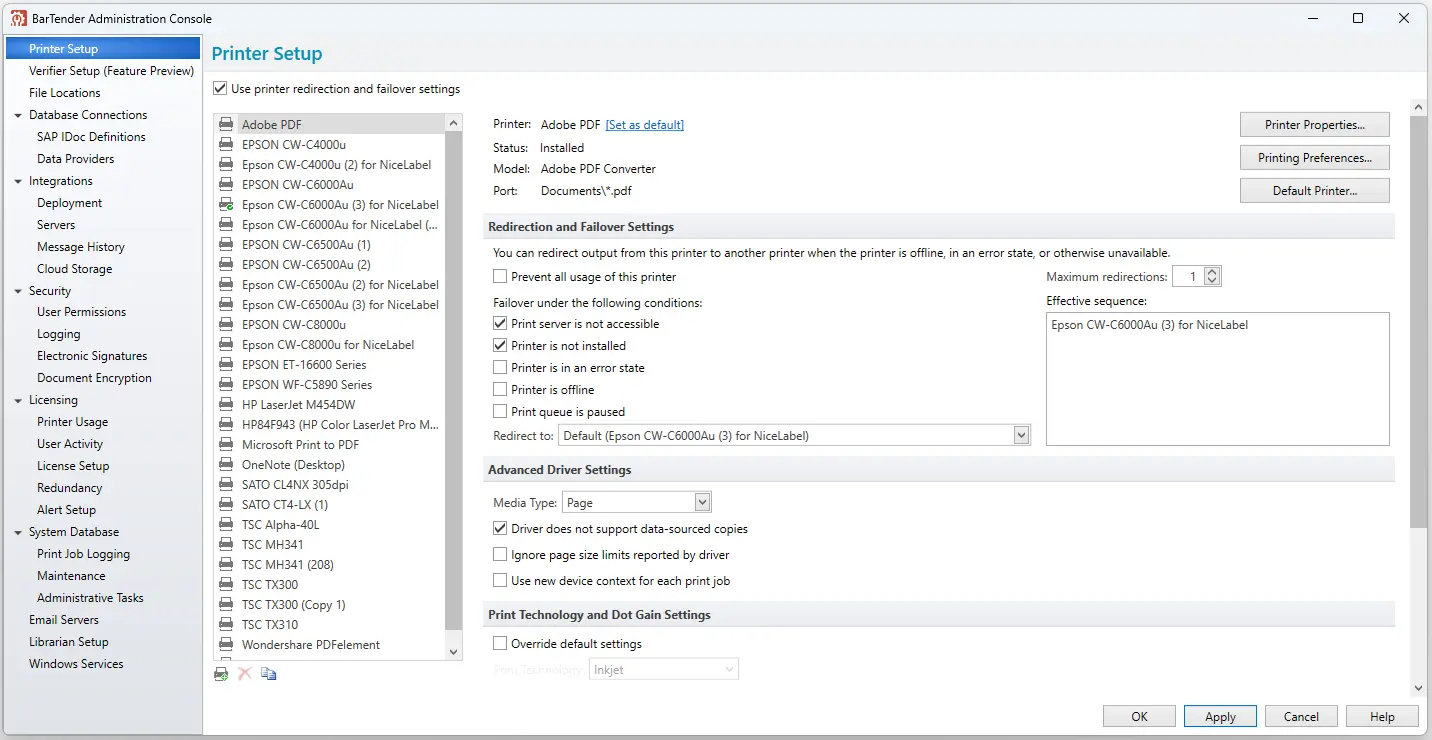The height and width of the screenshot is (740, 1432).
Task: Click the red delete printer icon
Action: pyautogui.click(x=245, y=674)
